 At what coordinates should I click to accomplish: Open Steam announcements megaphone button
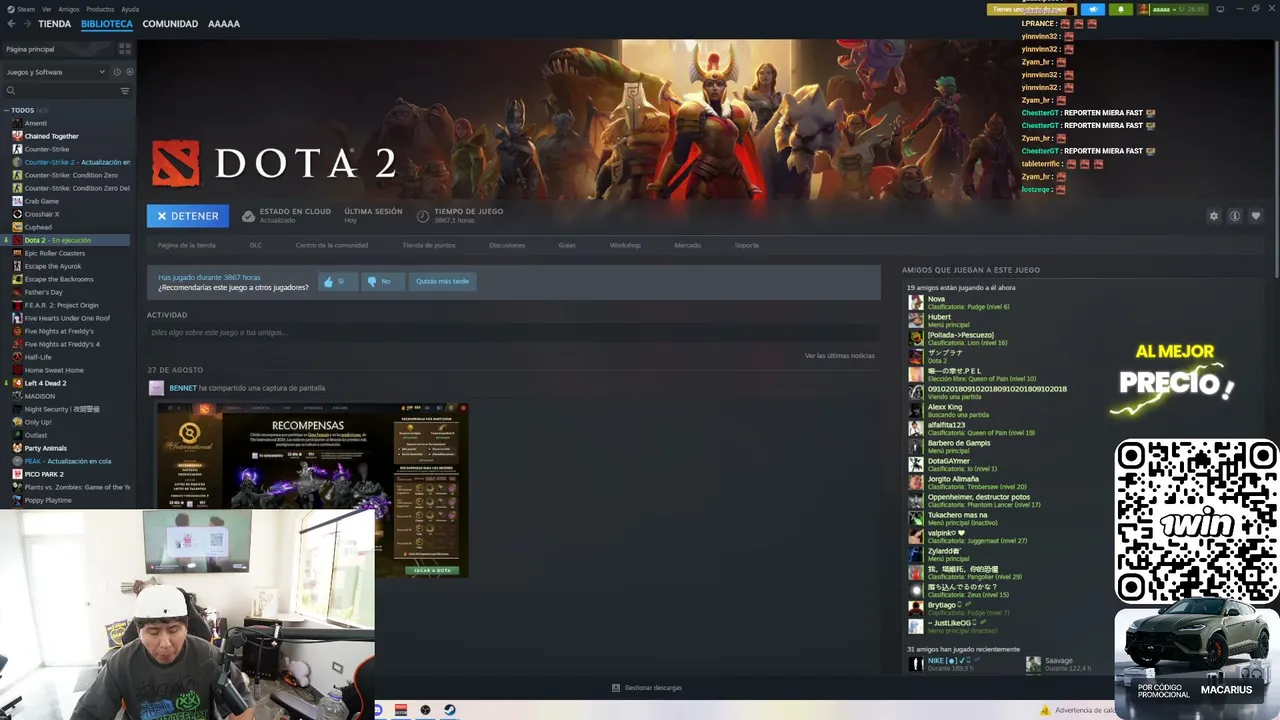coord(1094,9)
